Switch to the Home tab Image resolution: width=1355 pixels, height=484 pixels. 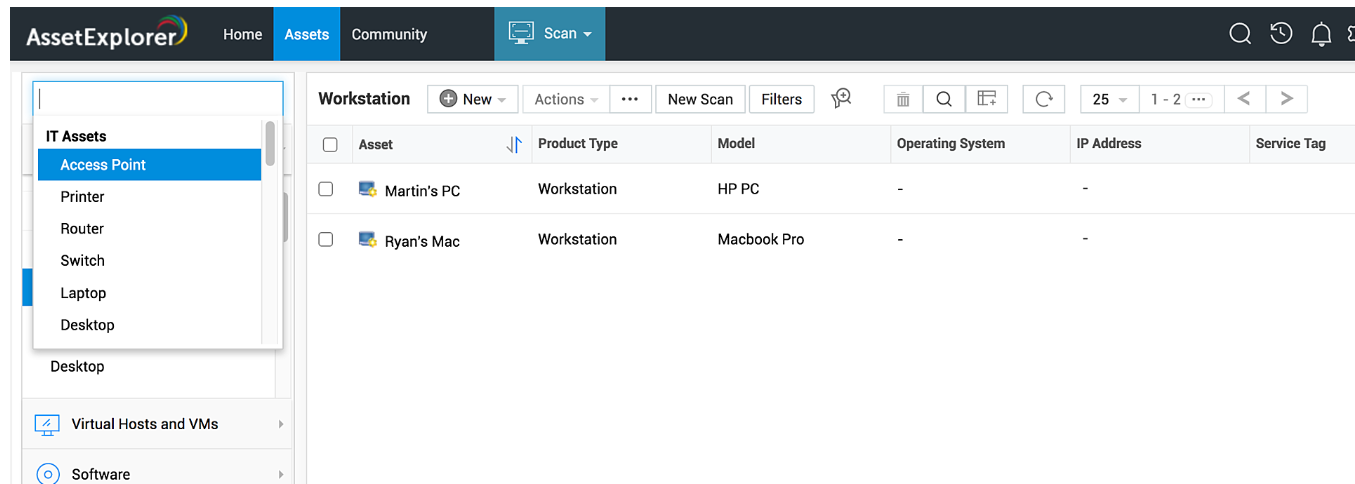(x=242, y=34)
